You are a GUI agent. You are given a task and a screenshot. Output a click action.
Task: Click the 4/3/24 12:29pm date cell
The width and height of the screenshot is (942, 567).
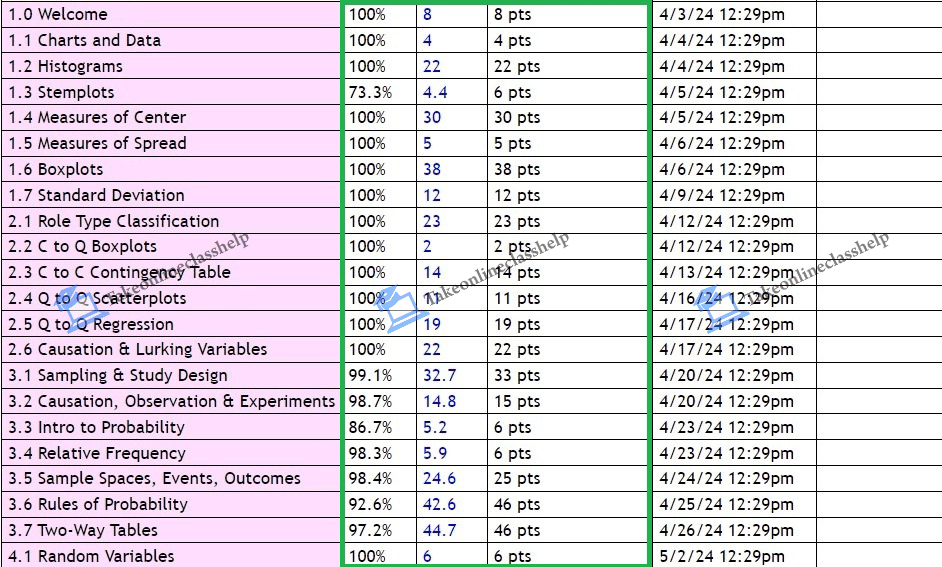pos(722,15)
